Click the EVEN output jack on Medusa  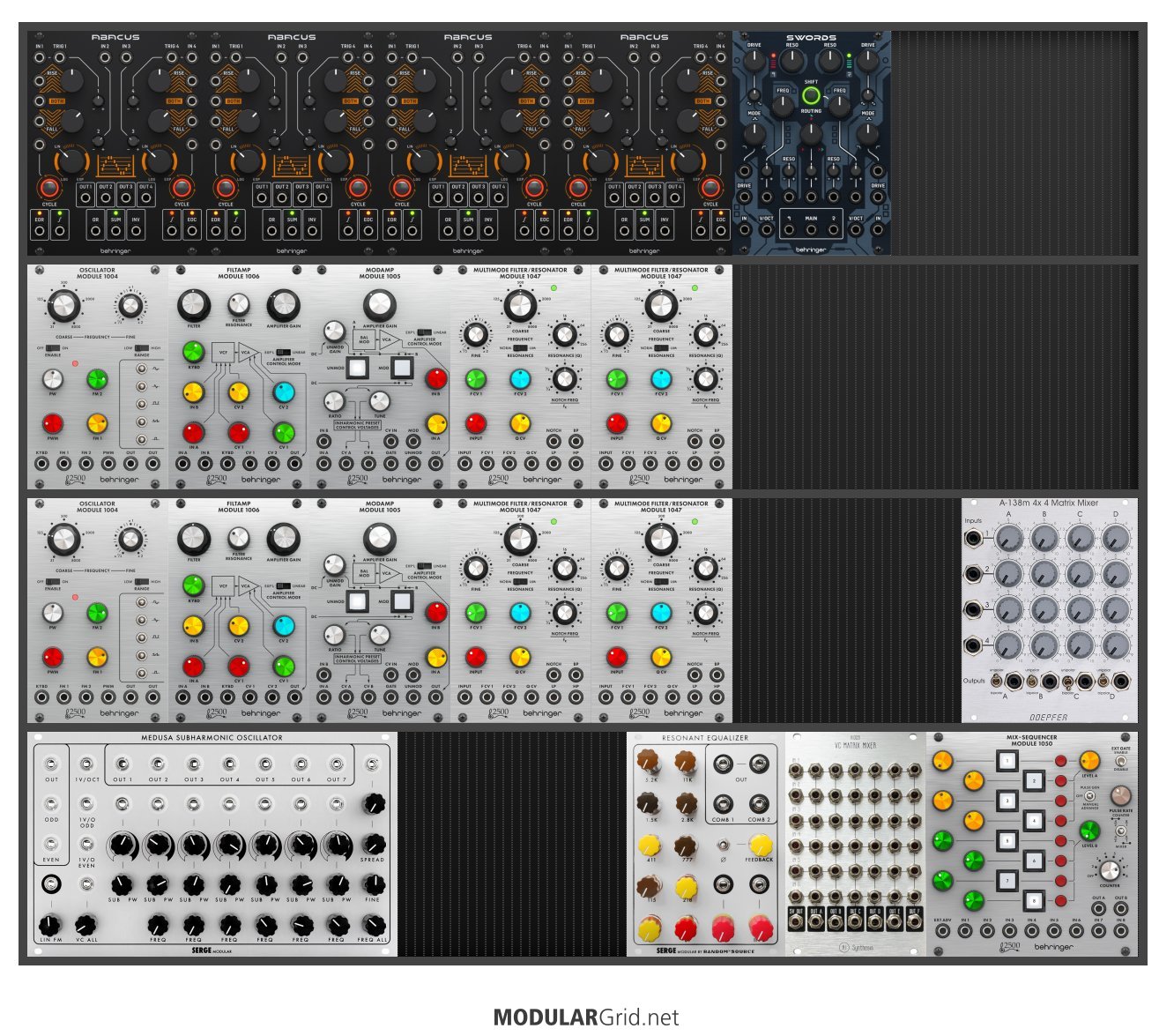[x=51, y=844]
